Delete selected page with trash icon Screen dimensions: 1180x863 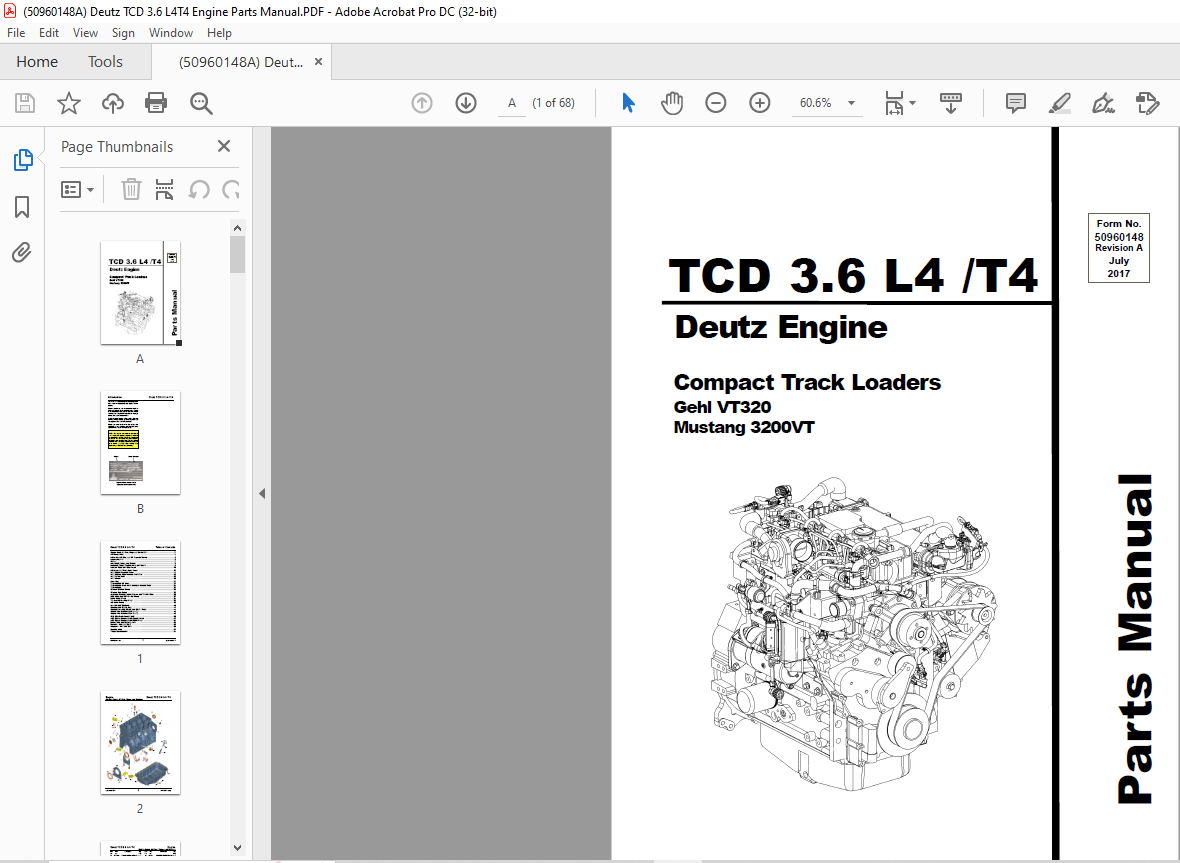tap(132, 189)
